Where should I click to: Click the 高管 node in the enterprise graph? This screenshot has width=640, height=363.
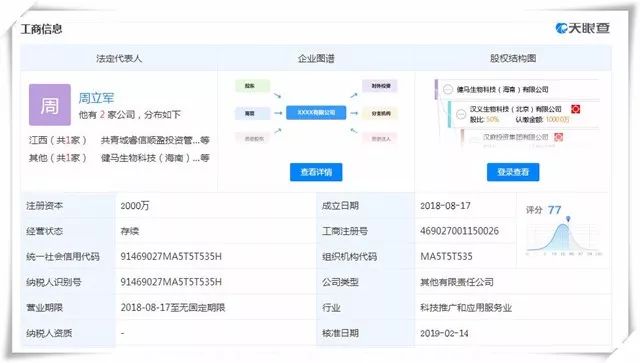click(252, 113)
